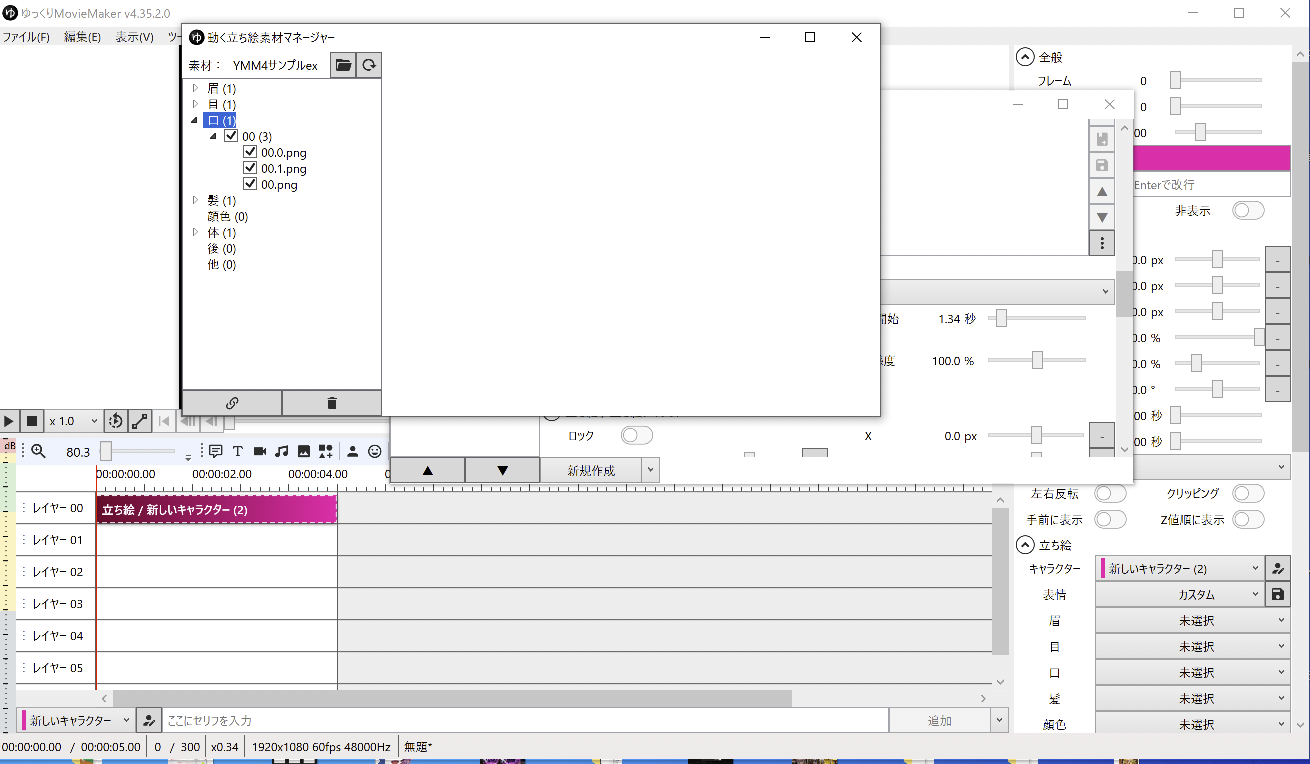The width and height of the screenshot is (1310, 764).
Task: Click the trash delete button
Action: click(x=332, y=403)
